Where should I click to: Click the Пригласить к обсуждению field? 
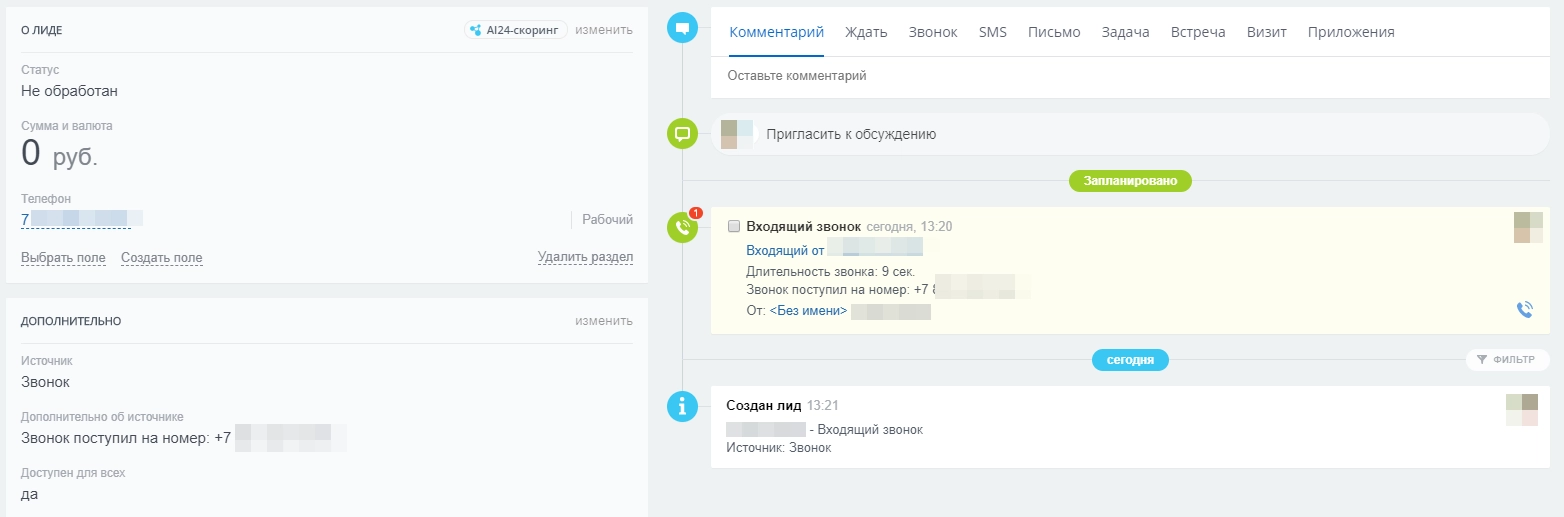(x=1130, y=134)
